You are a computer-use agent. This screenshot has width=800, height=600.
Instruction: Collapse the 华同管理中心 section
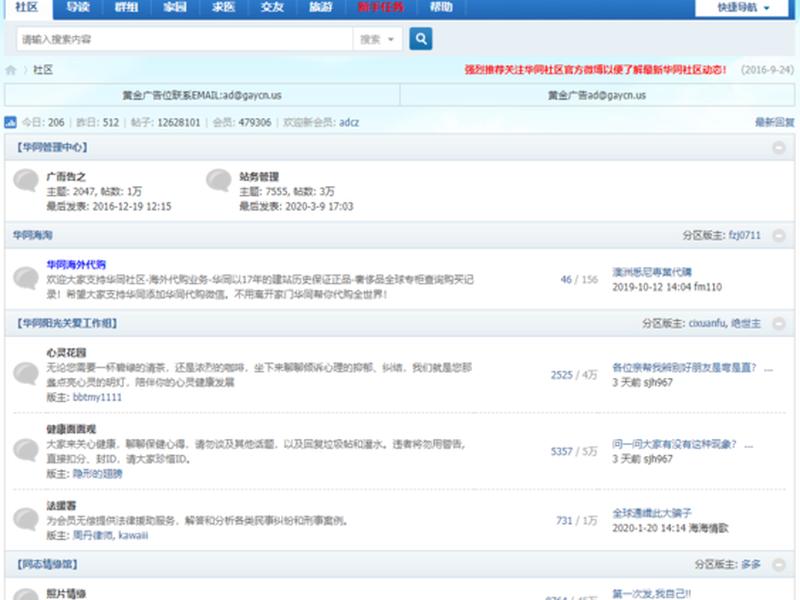coord(779,147)
